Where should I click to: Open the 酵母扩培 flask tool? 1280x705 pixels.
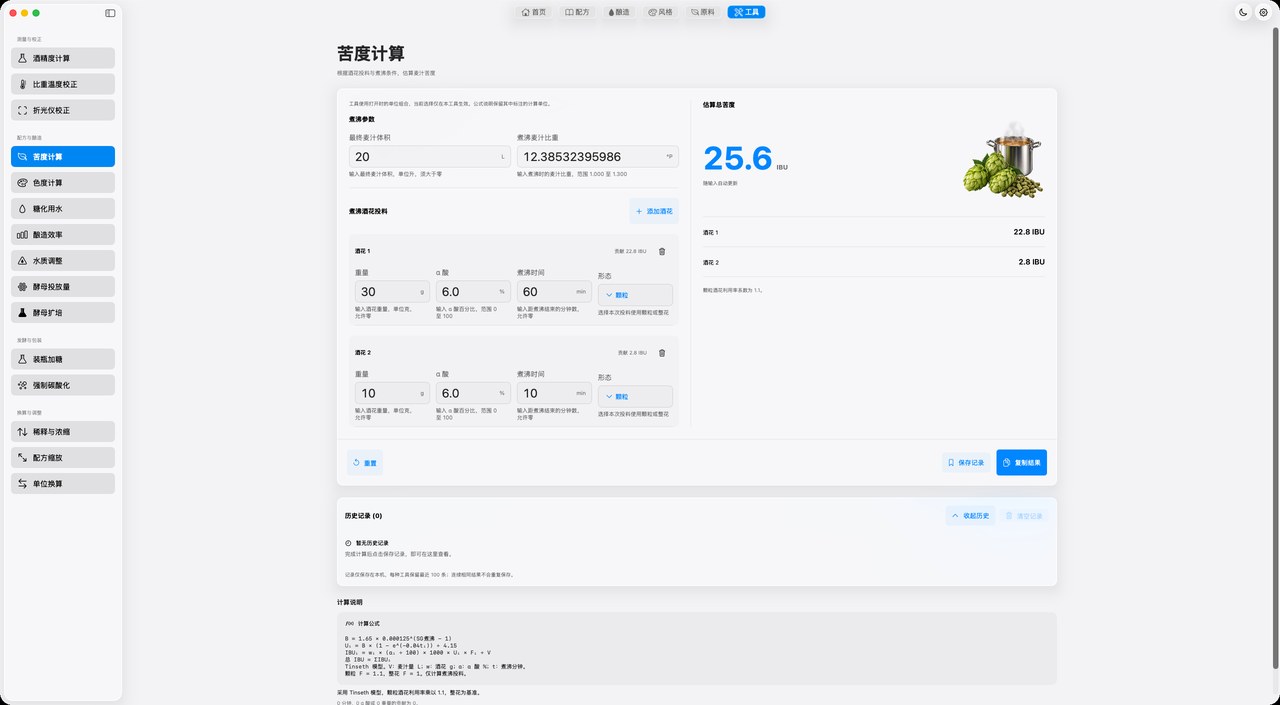click(63, 313)
